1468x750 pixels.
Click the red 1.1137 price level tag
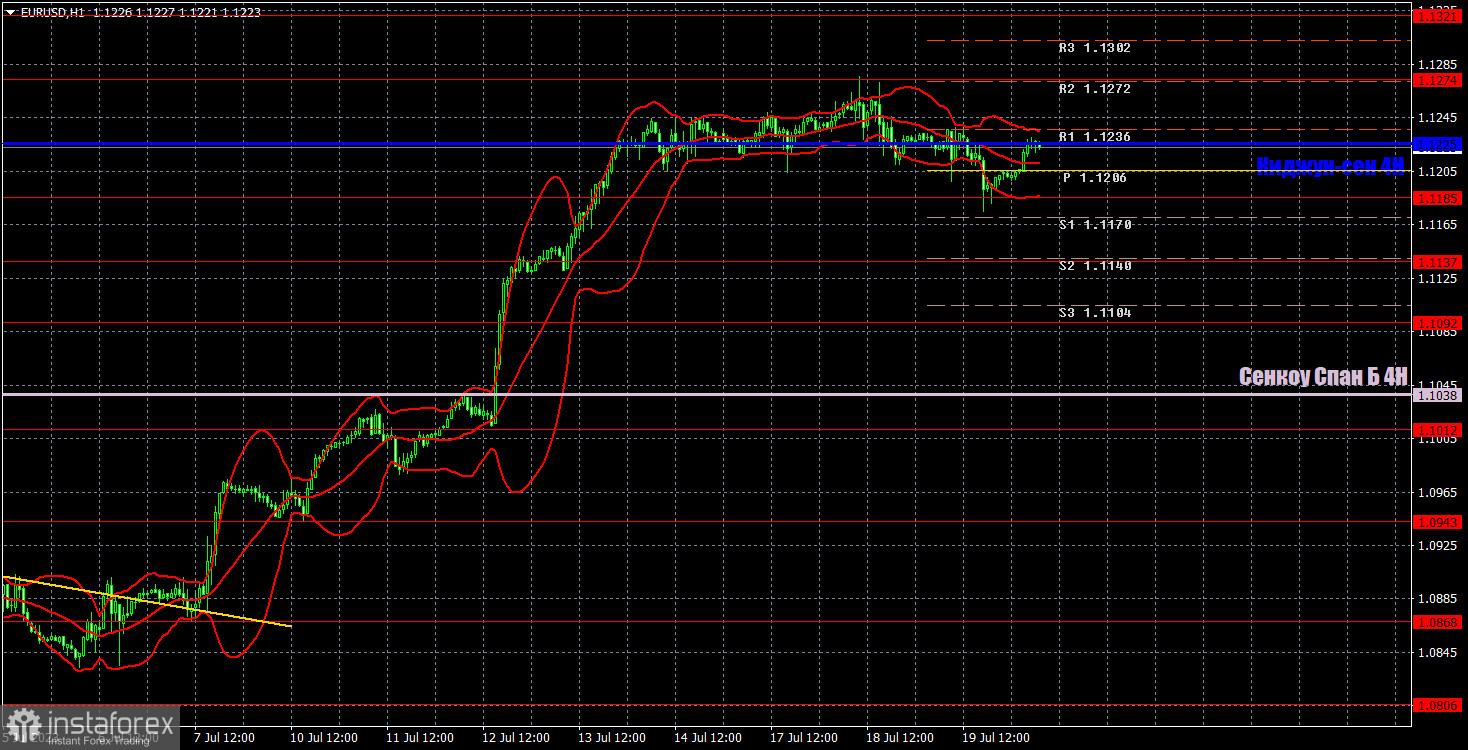point(1438,262)
